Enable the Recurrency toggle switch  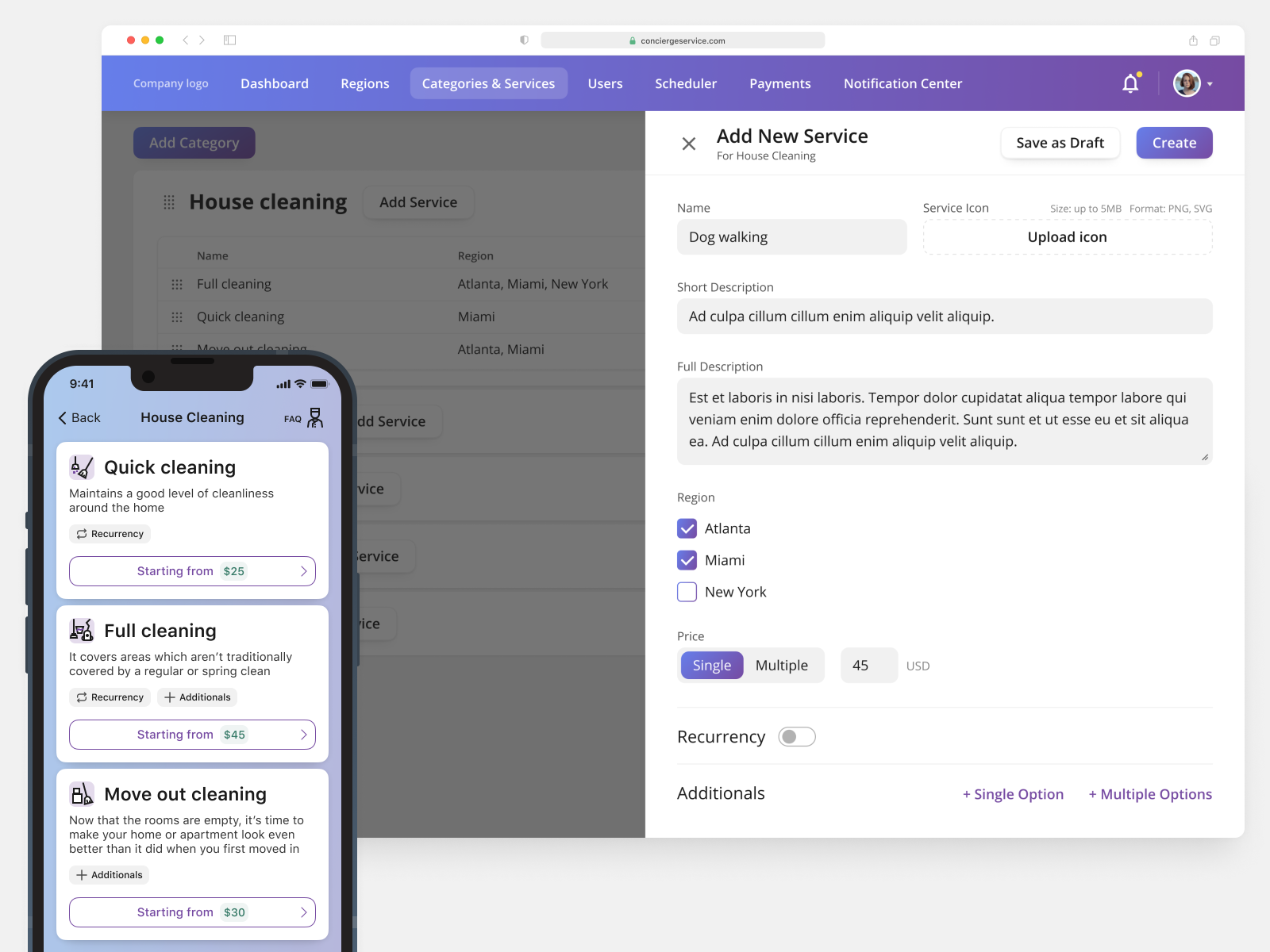797,737
